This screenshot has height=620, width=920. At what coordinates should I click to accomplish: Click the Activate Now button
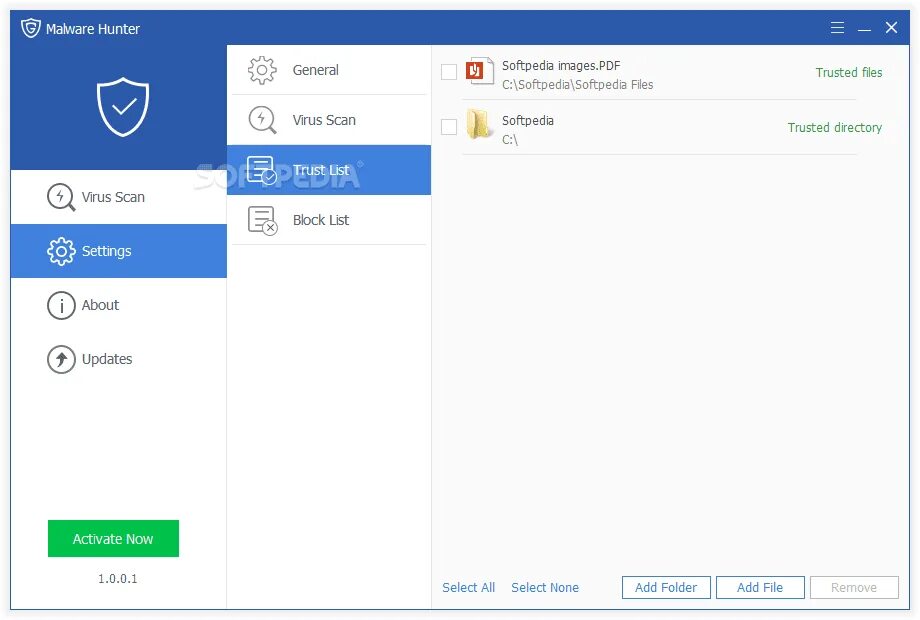[113, 538]
